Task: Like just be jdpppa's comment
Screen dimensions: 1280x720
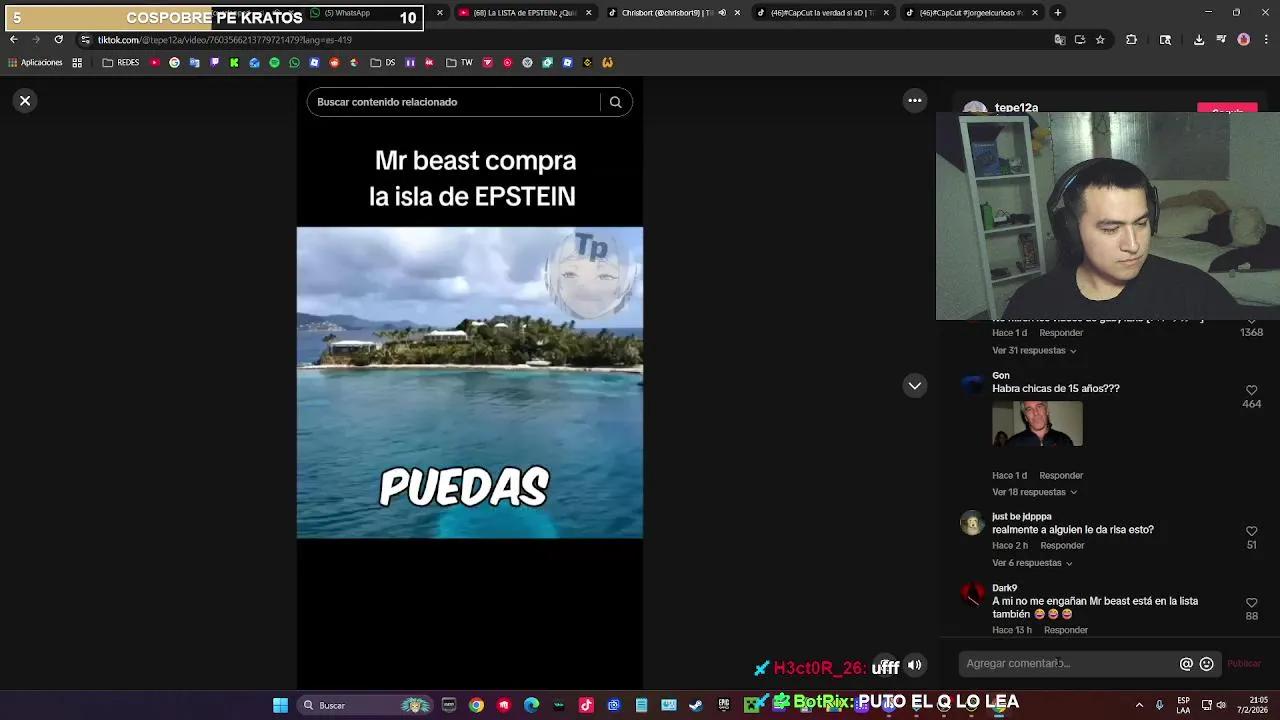Action: pyautogui.click(x=1251, y=531)
